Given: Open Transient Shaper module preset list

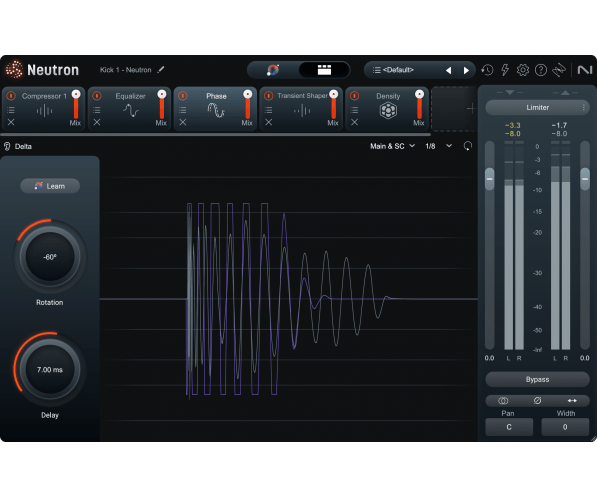Looking at the screenshot, I should coord(268,110).
